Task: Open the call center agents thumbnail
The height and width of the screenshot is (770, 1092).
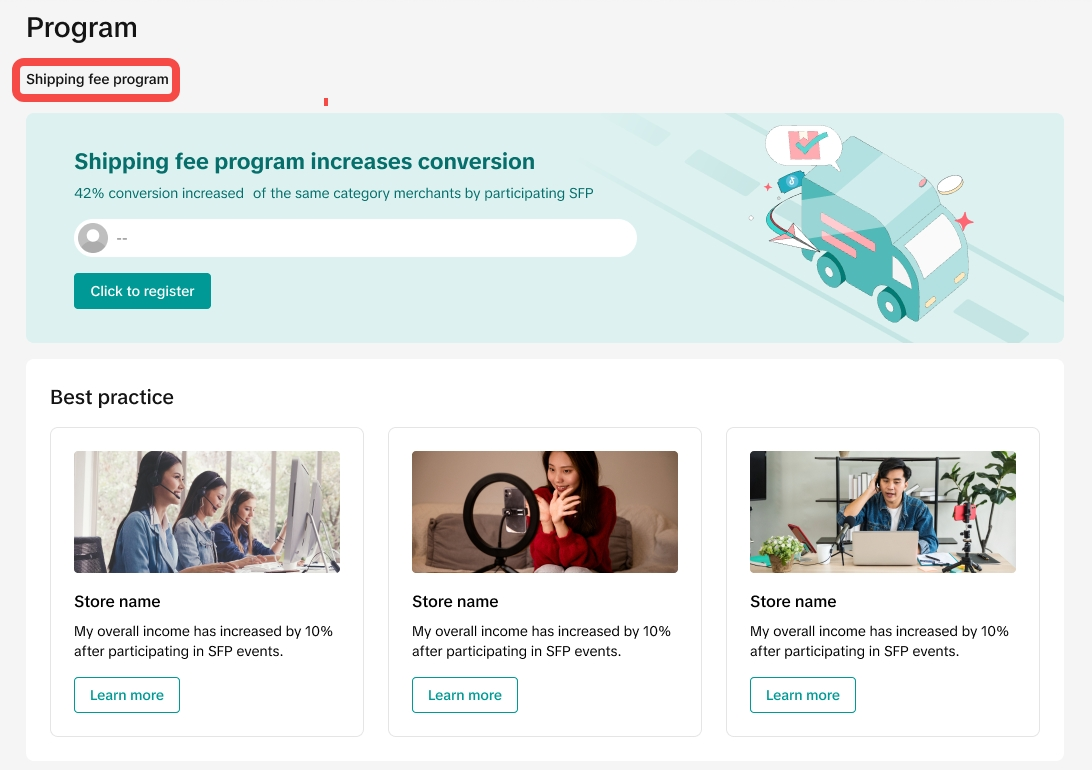Action: point(207,512)
